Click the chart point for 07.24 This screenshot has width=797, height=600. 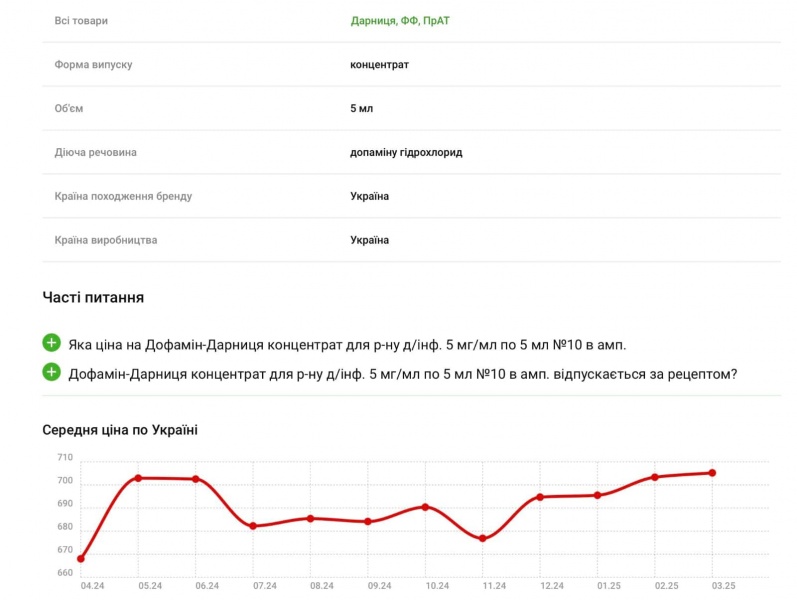point(253,526)
